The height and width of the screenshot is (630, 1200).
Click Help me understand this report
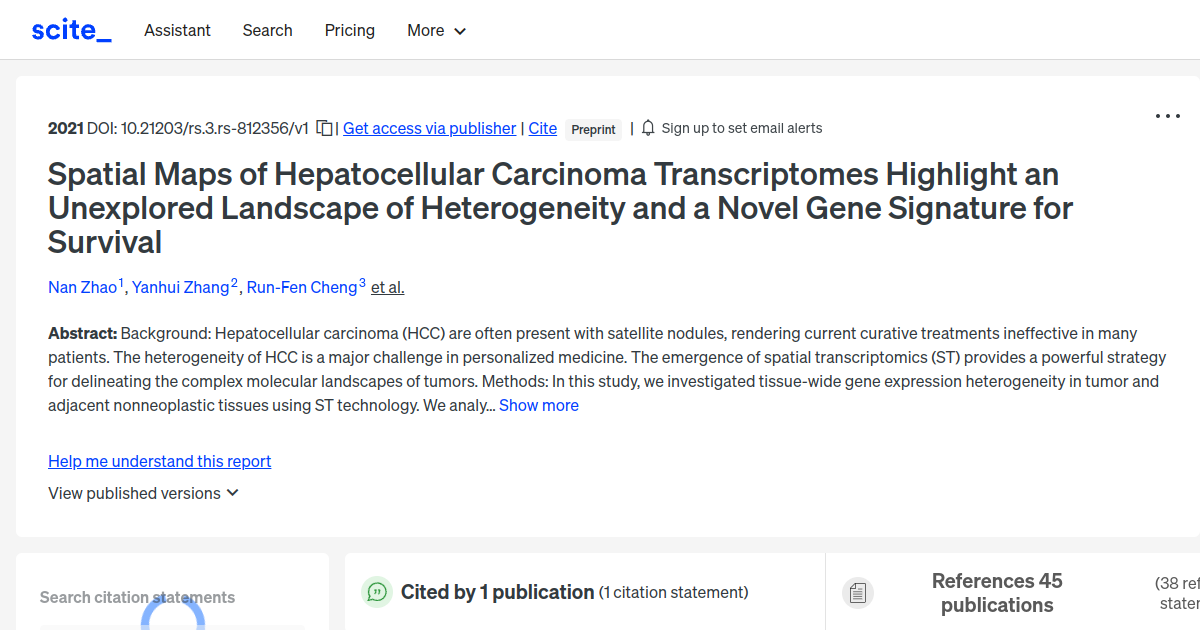(x=159, y=461)
